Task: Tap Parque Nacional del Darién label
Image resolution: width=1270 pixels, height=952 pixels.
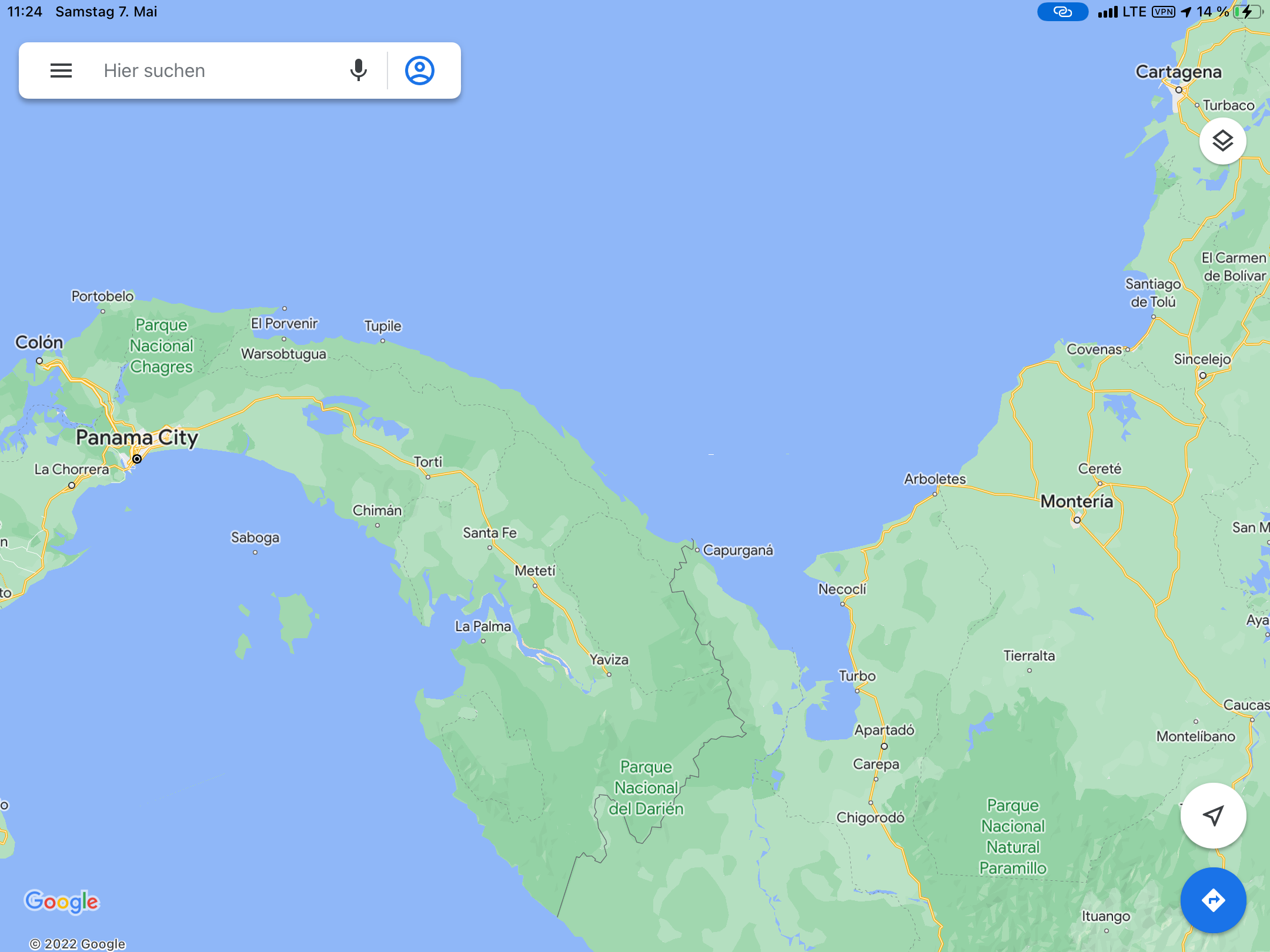Action: point(646,787)
